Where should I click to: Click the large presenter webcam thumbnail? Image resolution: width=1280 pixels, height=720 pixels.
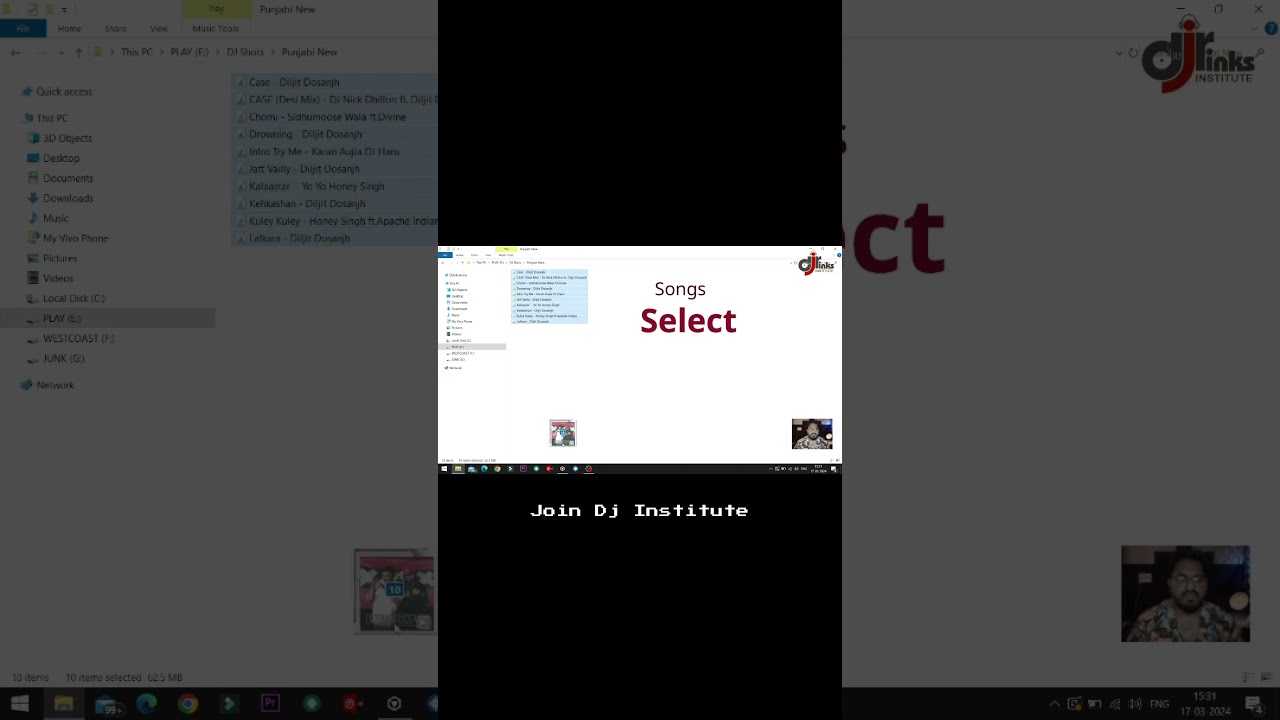[x=1185, y=594]
